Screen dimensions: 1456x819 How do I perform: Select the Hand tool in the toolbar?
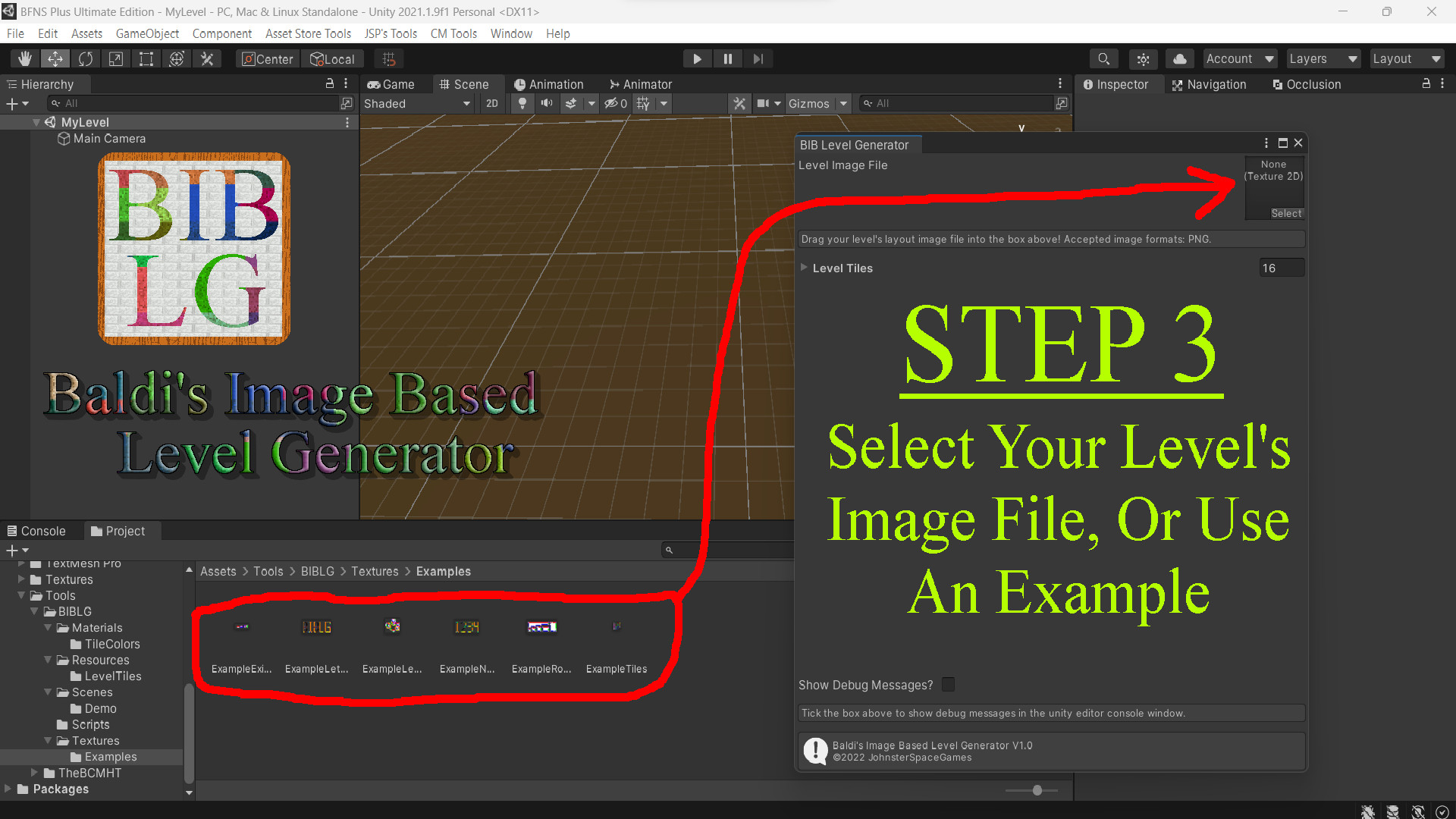pos(24,58)
